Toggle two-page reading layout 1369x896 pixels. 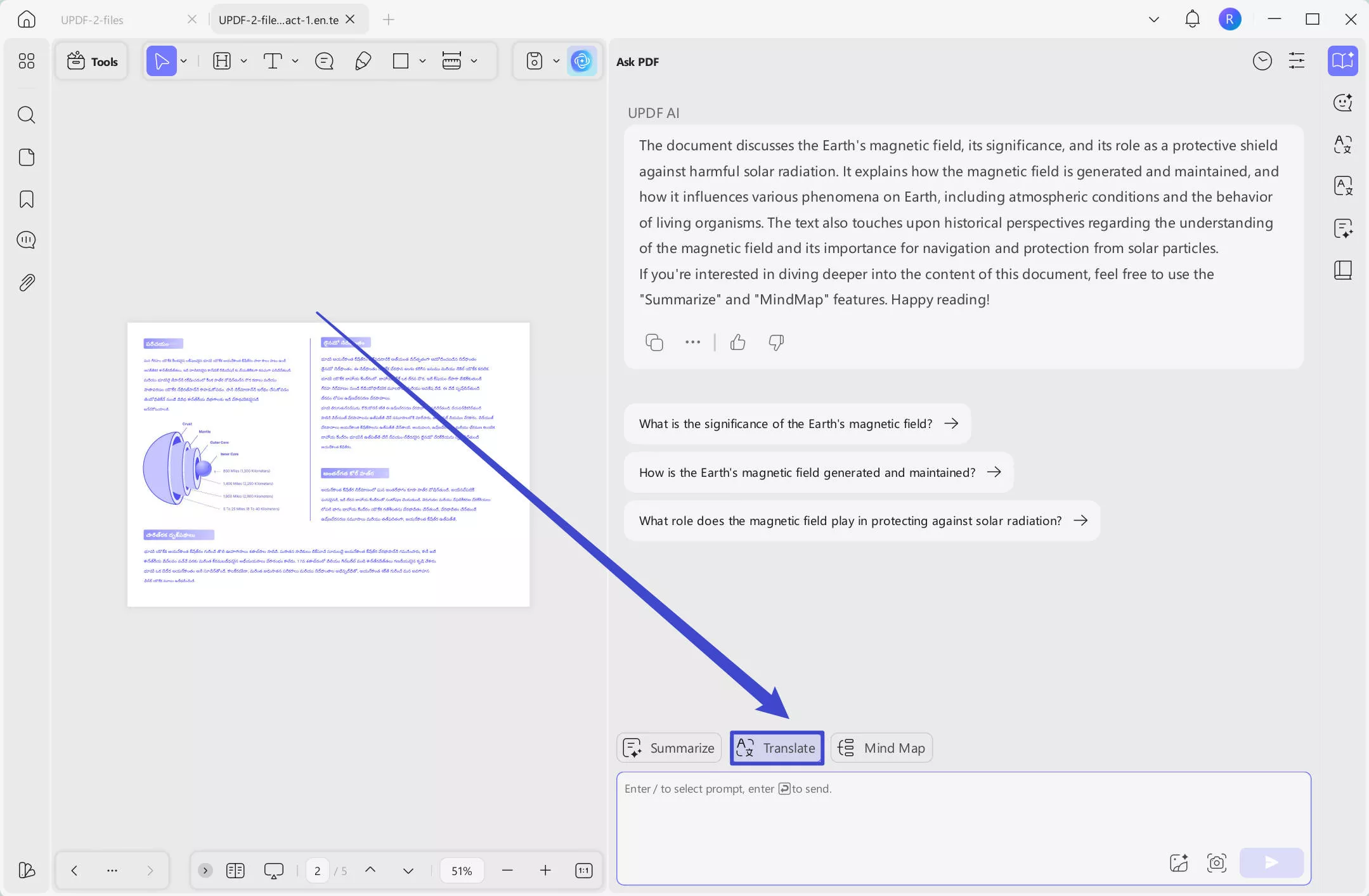[235, 870]
